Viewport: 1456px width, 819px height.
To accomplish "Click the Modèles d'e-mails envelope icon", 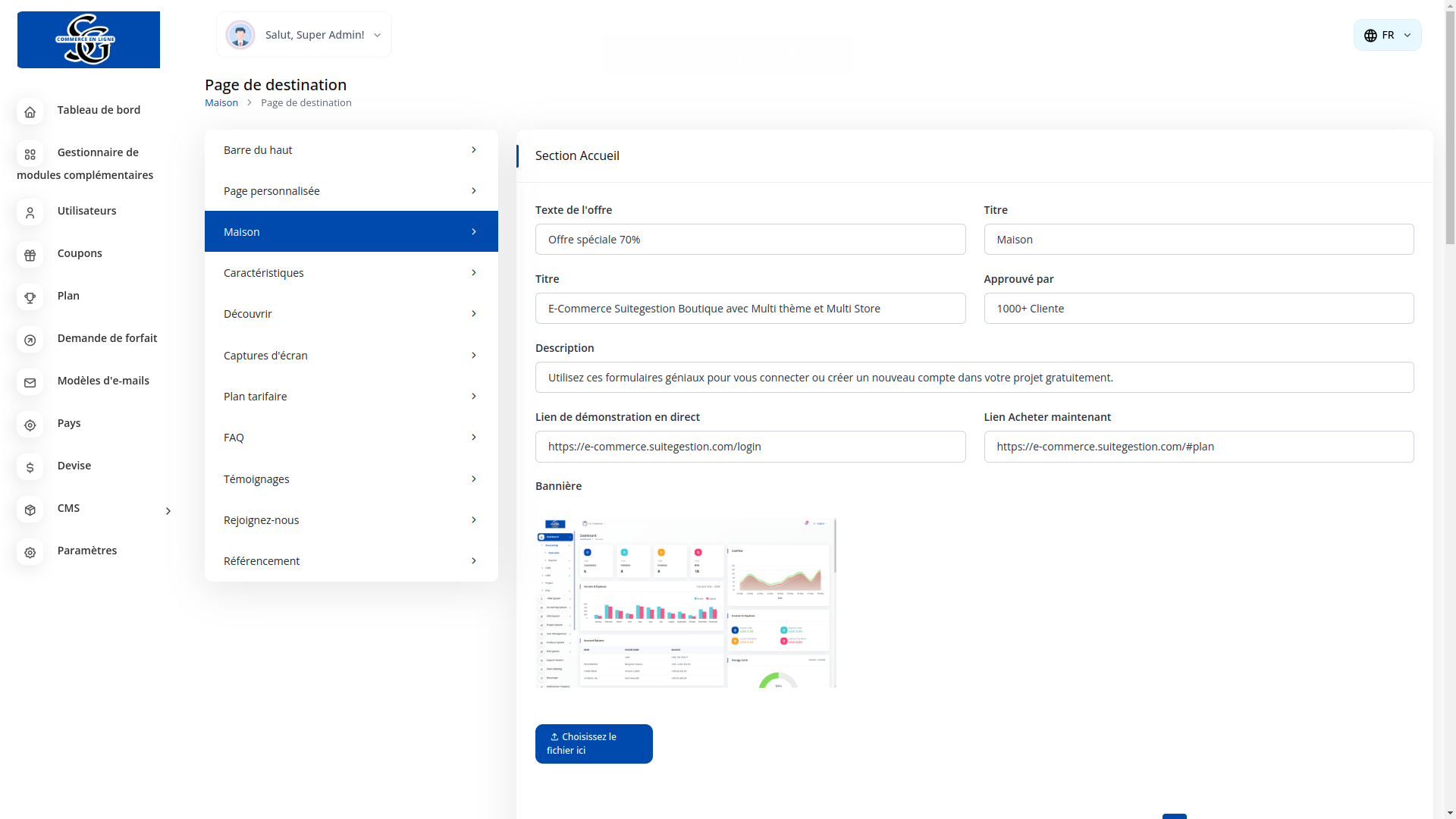I will [30, 382].
